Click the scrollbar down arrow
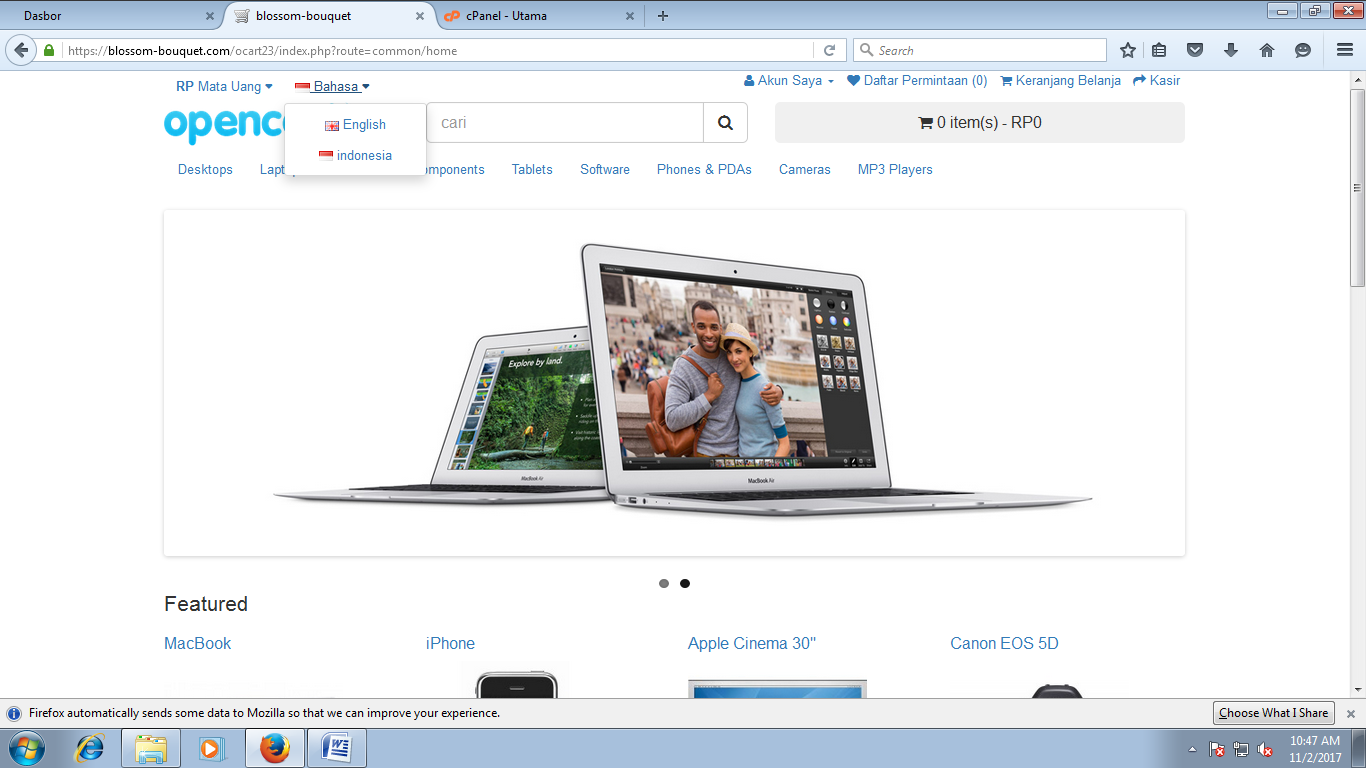The image size is (1366, 768). tap(1357, 689)
